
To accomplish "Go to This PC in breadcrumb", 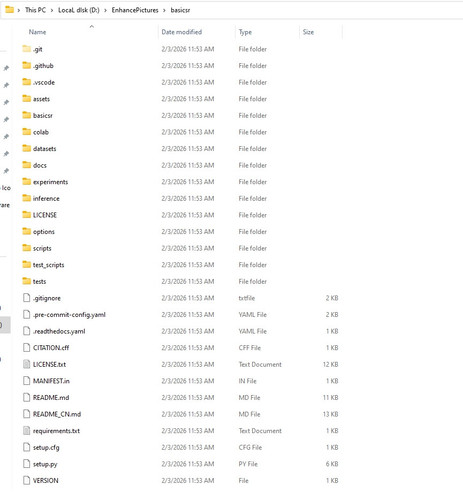I will click(35, 10).
